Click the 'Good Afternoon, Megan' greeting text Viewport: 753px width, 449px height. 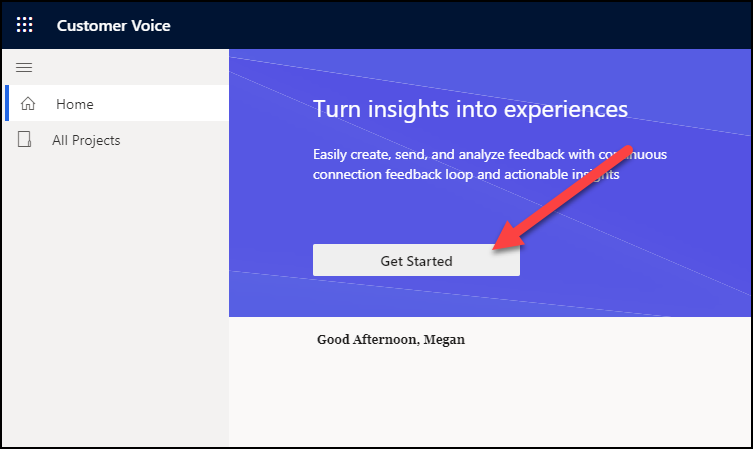[391, 340]
